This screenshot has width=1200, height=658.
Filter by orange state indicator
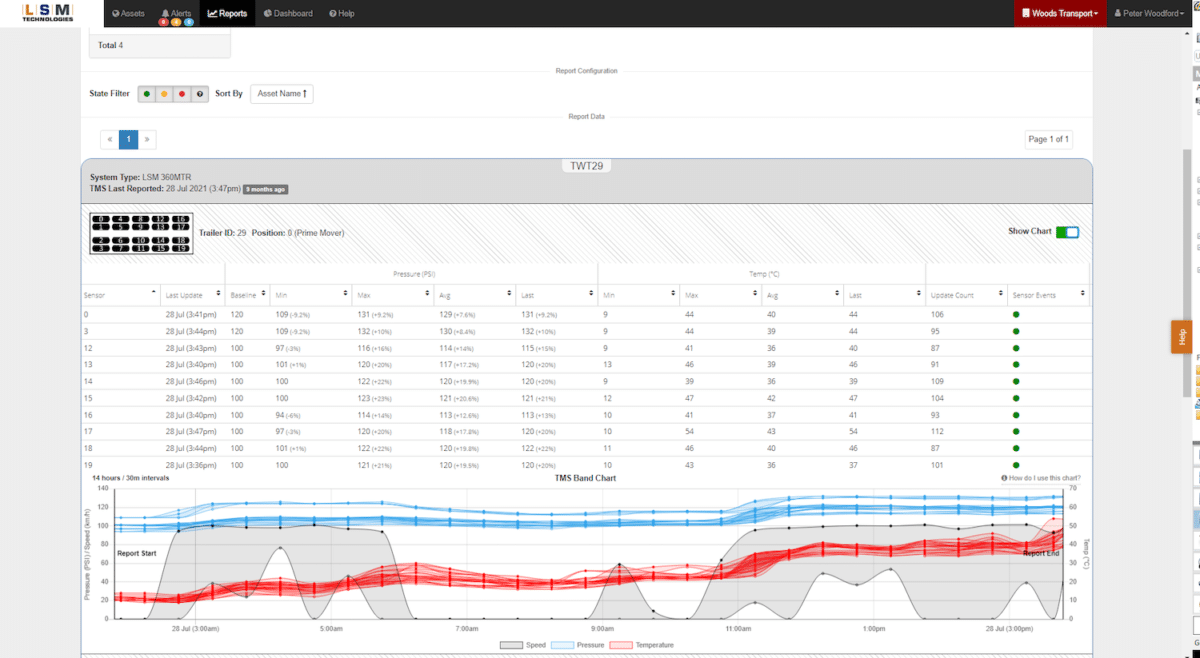(x=164, y=94)
